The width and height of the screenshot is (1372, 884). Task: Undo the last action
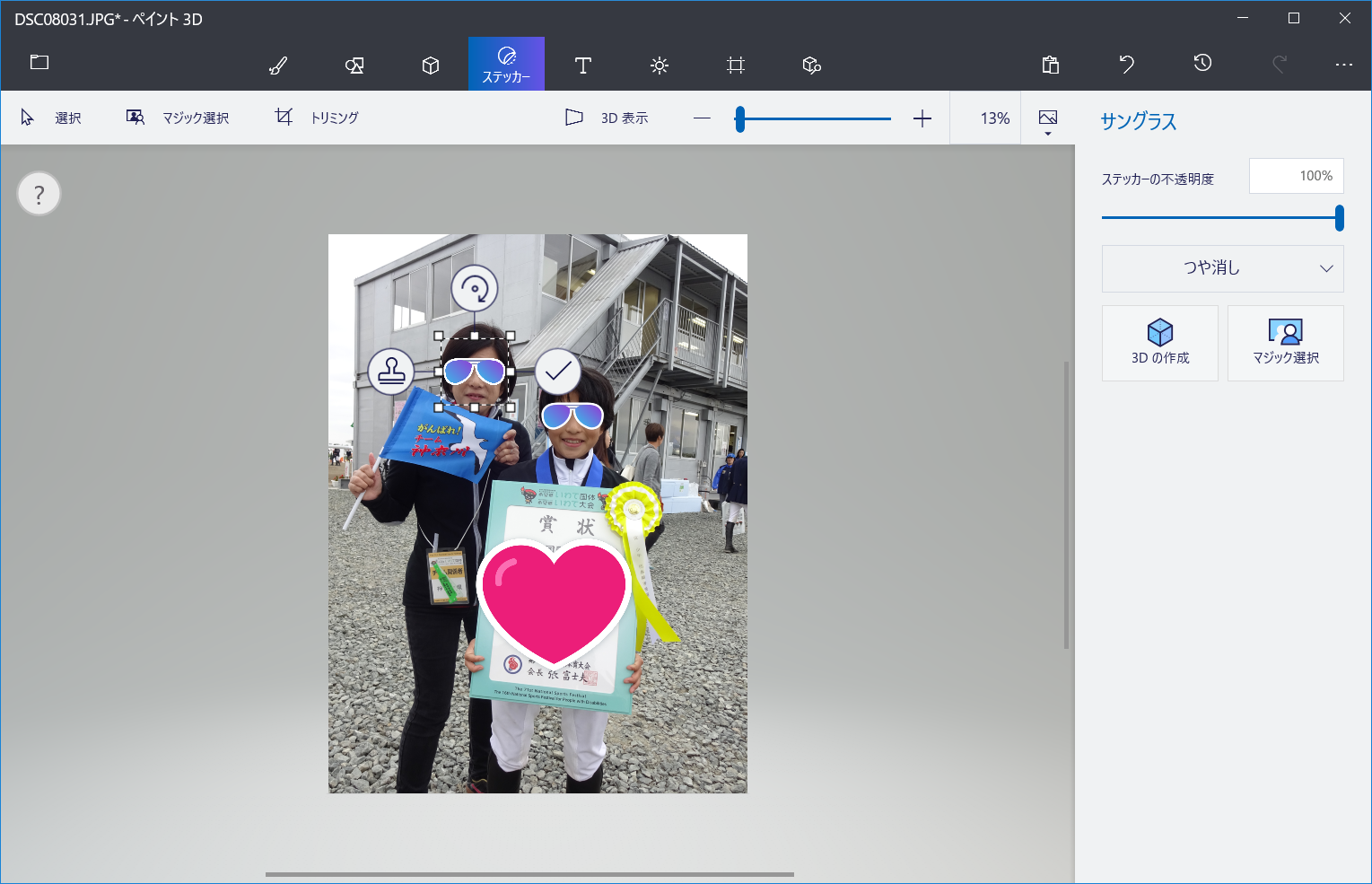coord(1127,64)
